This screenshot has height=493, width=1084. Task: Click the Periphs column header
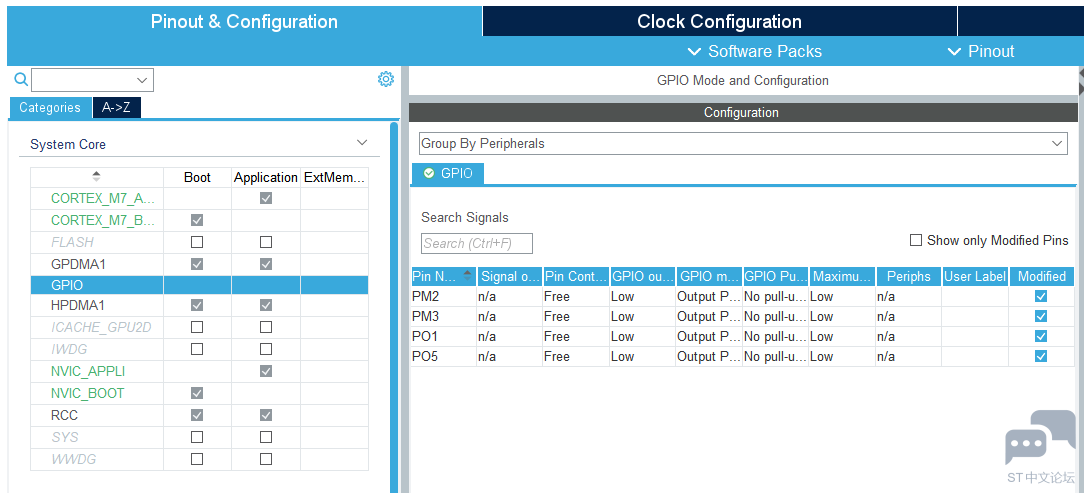pos(908,277)
